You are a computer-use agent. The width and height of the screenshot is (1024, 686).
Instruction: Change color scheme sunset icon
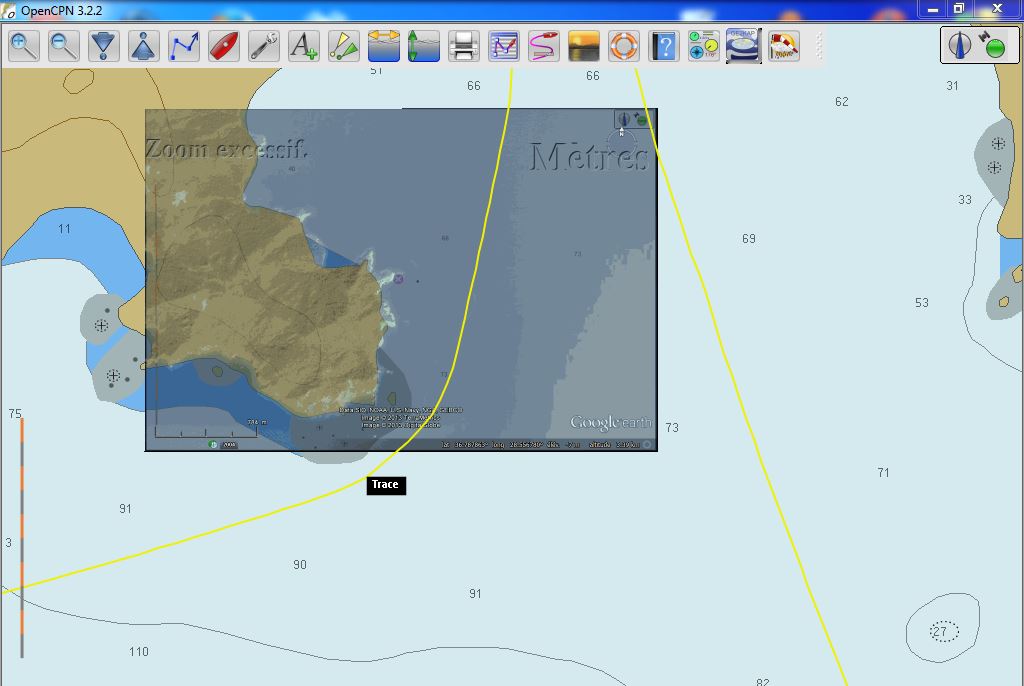tap(584, 46)
